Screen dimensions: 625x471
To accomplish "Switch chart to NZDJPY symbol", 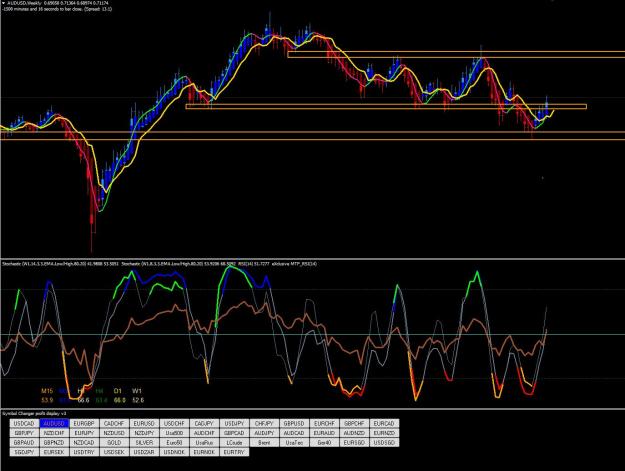I will [x=144, y=433].
